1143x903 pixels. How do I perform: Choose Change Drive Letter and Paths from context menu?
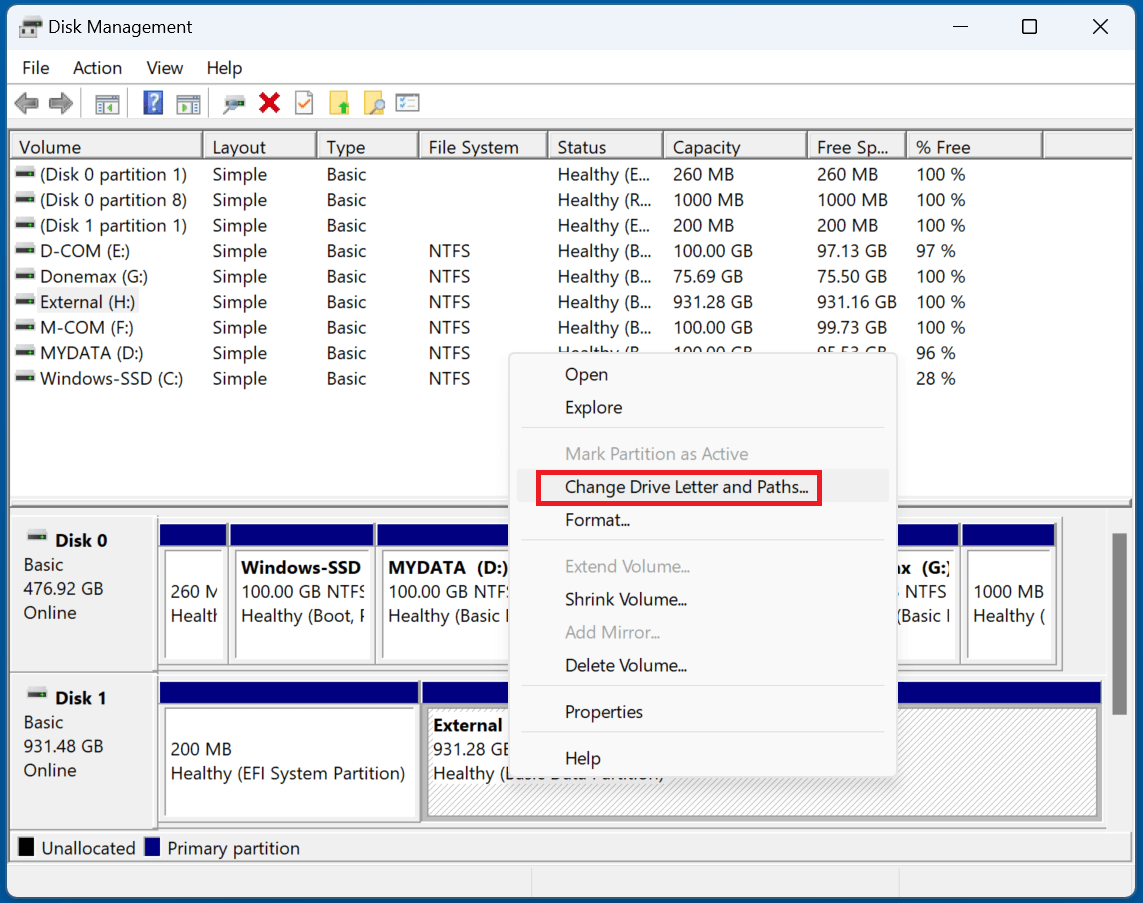[678, 487]
